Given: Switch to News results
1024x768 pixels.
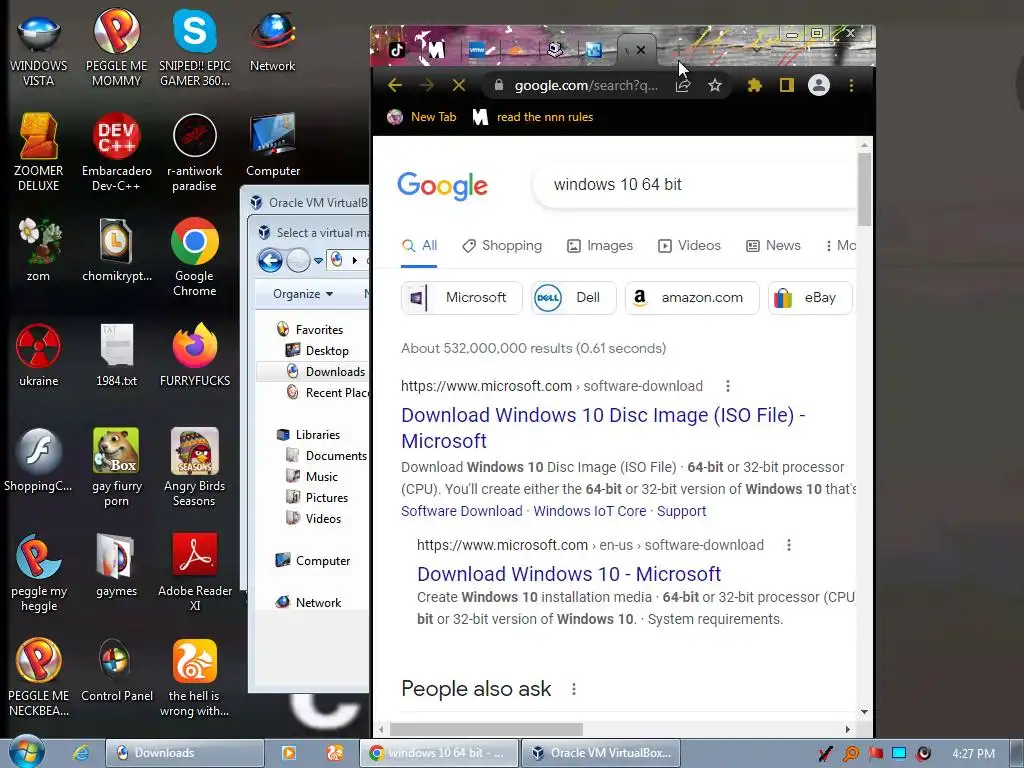Looking at the screenshot, I should pos(773,246).
